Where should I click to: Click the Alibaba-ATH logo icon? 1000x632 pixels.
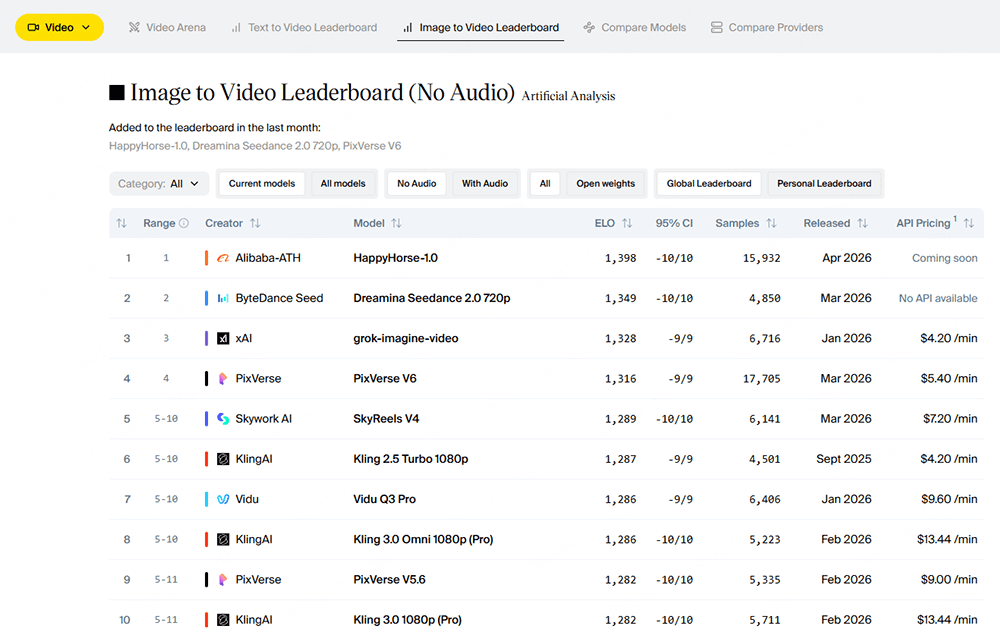(223, 258)
